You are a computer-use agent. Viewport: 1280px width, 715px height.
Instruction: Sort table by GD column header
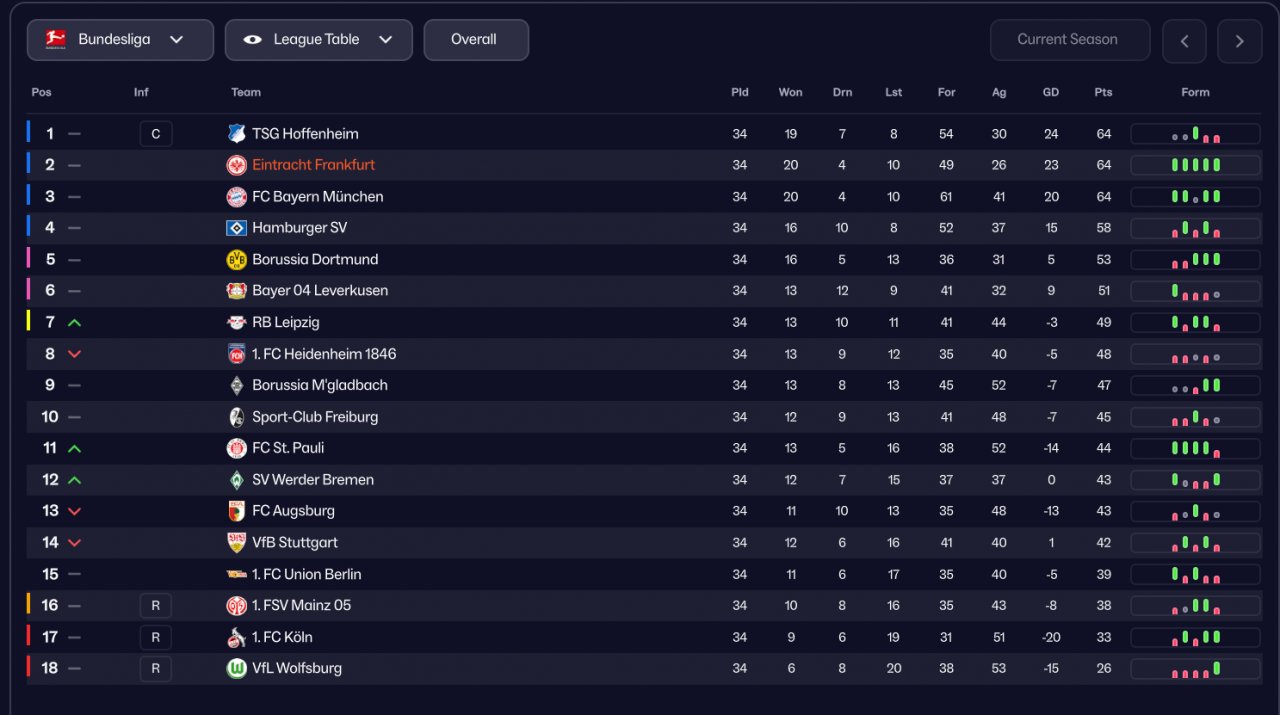[x=1051, y=92]
